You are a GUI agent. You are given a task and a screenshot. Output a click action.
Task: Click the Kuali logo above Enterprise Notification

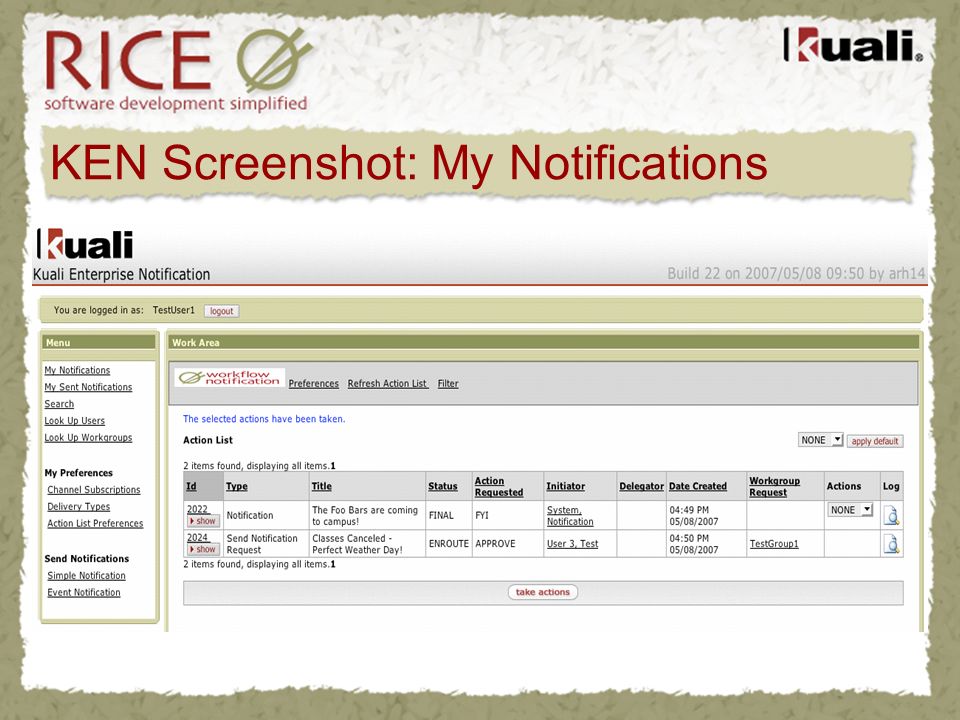[x=85, y=244]
